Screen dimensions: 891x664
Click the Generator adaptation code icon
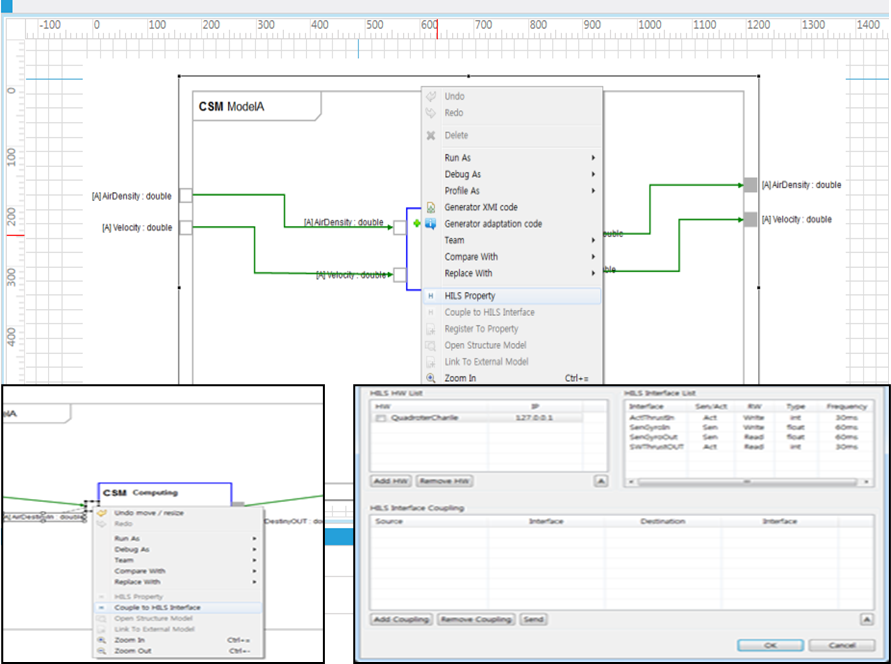pyautogui.click(x=431, y=224)
